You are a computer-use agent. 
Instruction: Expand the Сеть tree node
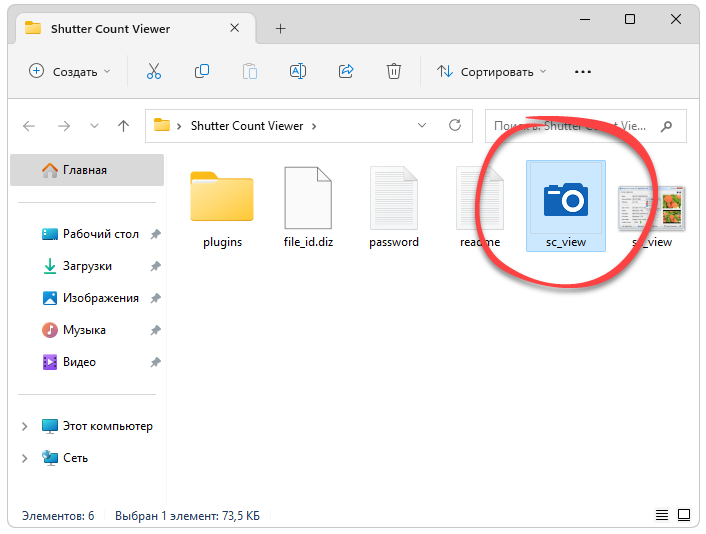tap(25, 458)
